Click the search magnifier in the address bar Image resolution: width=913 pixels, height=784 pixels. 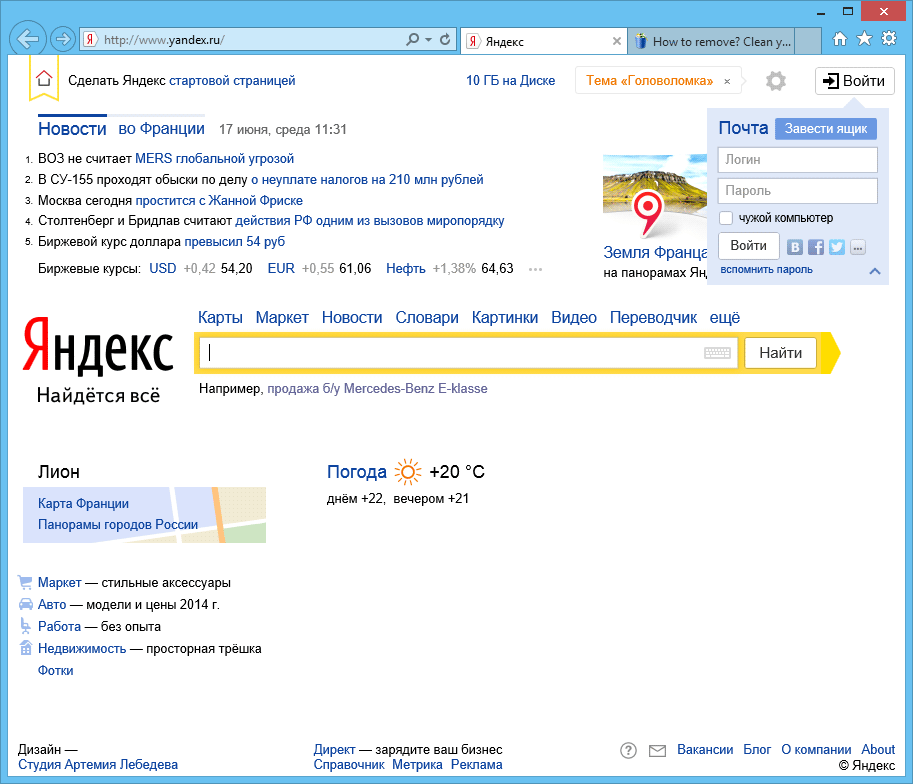413,40
